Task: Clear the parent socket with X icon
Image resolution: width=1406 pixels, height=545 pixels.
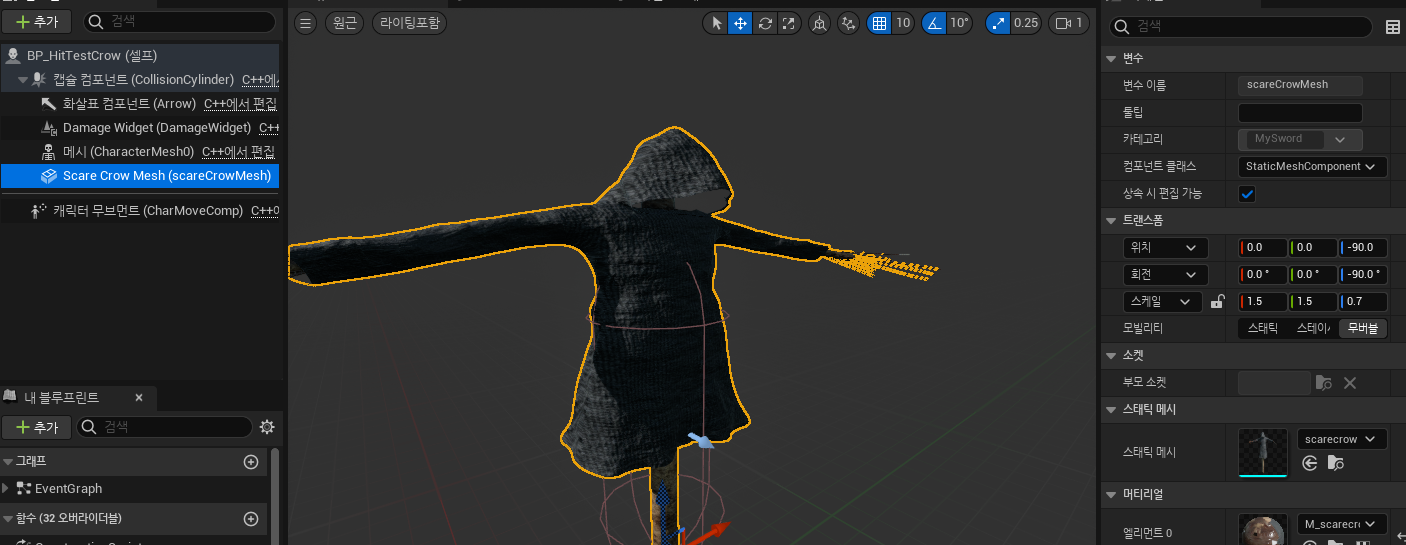Action: tap(1349, 383)
